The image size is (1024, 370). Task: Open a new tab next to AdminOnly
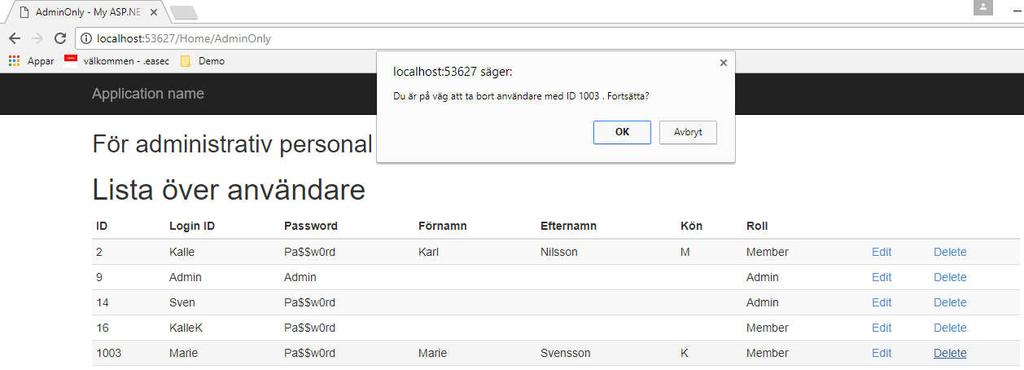184,12
